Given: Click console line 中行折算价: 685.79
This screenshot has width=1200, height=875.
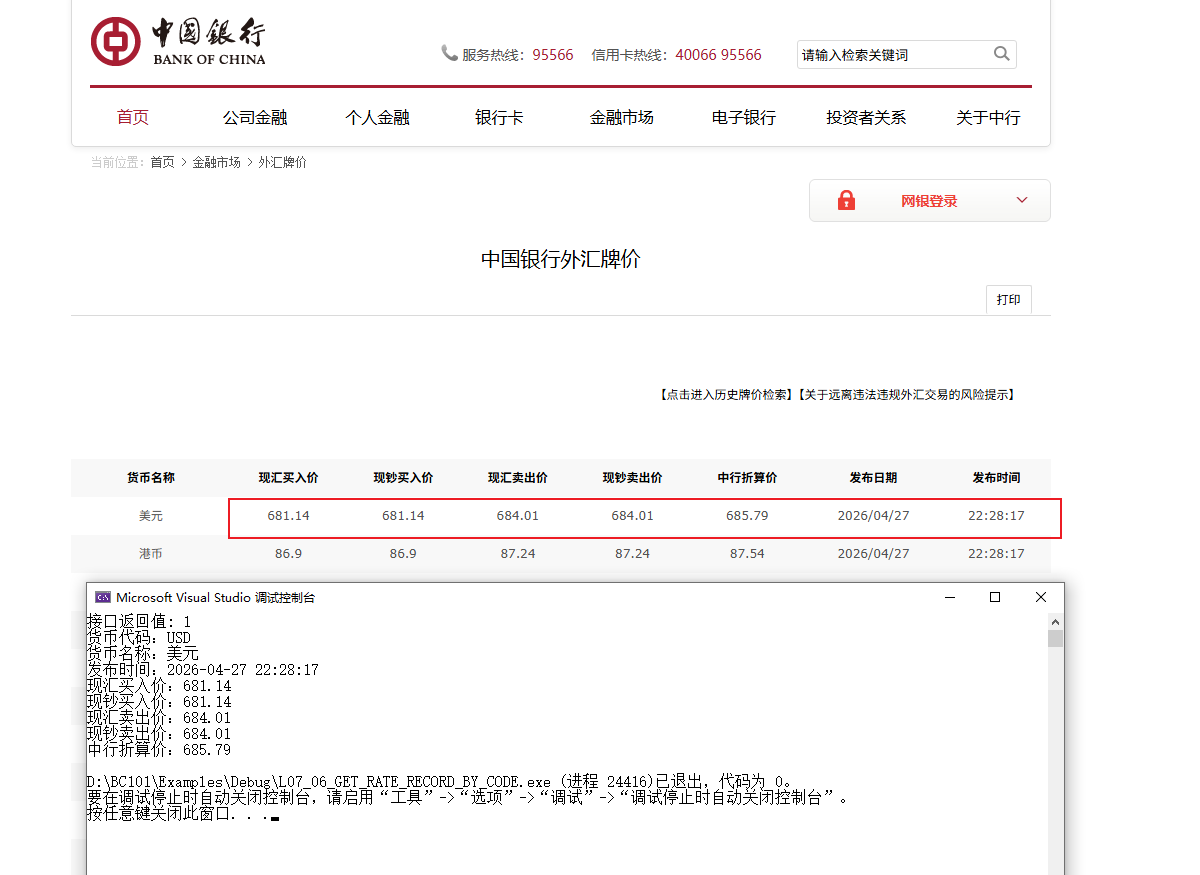Looking at the screenshot, I should [159, 750].
